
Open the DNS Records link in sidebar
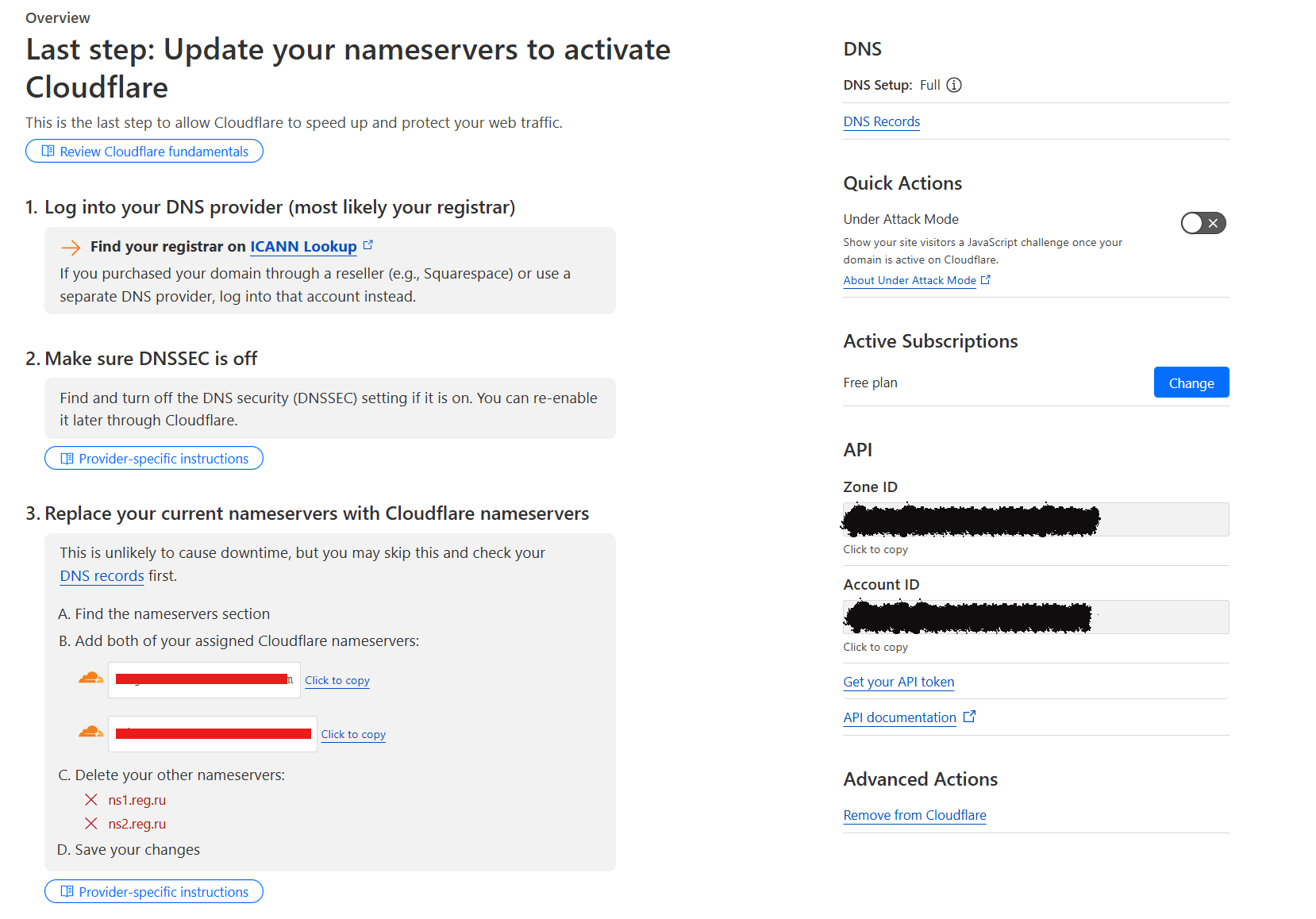882,121
